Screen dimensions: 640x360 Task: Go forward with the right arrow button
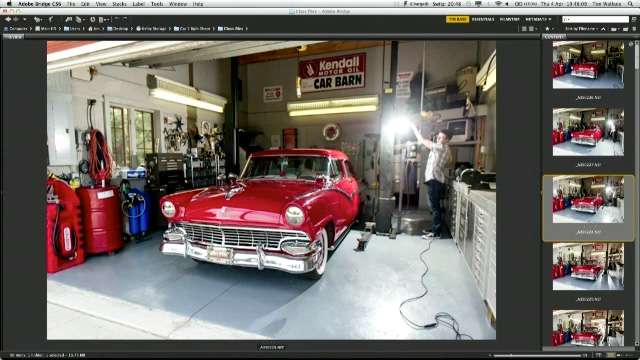pos(16,19)
